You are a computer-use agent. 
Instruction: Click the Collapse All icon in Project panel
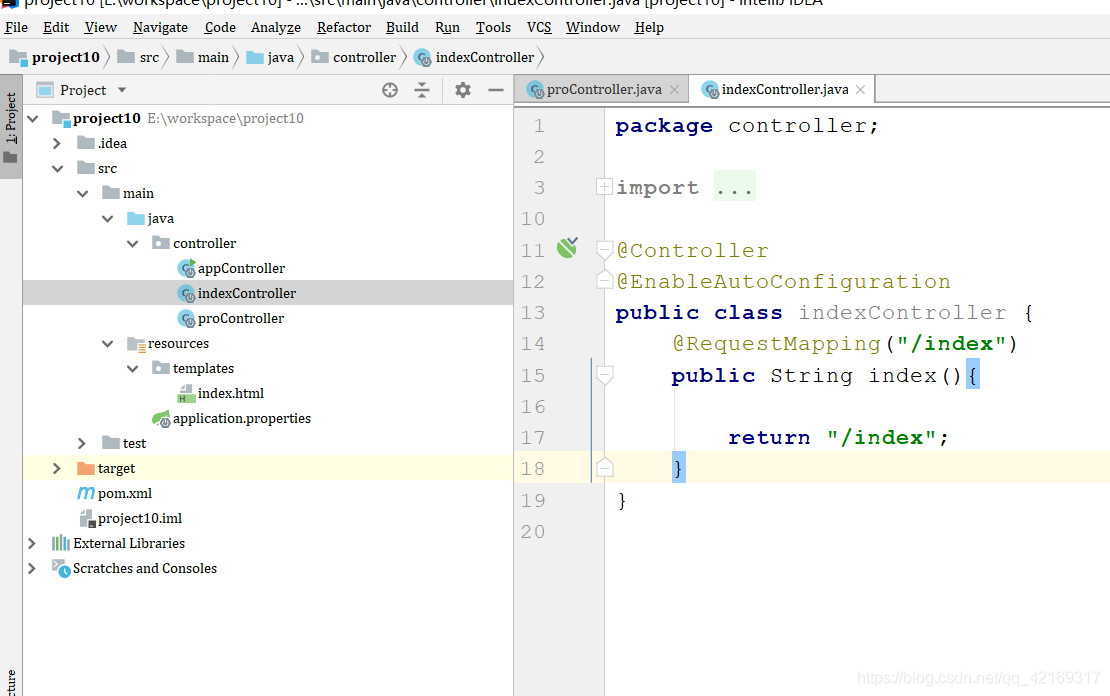pyautogui.click(x=422, y=90)
